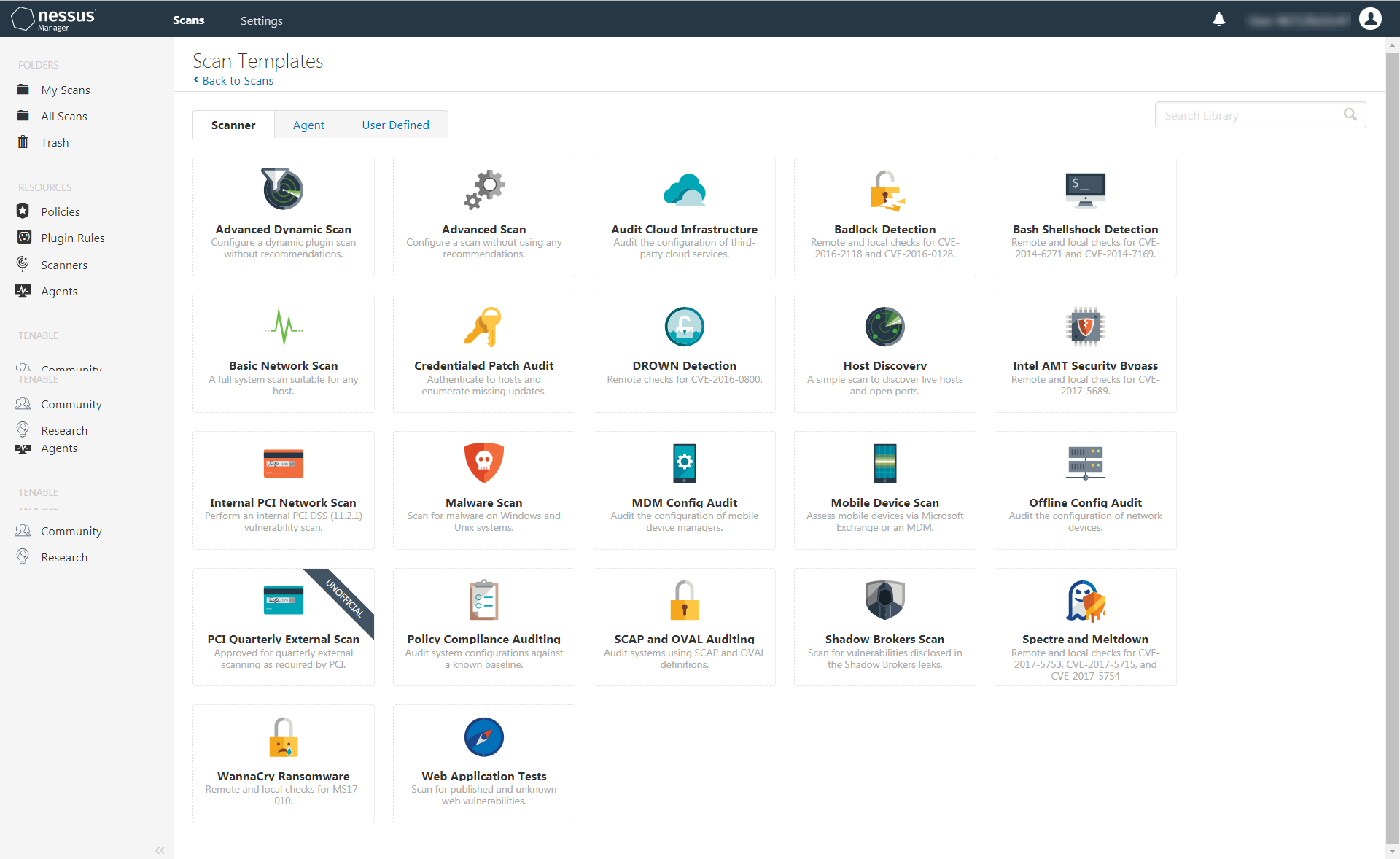Viewport: 1400px width, 859px height.
Task: Open Settings in top navigation
Action: 261,20
